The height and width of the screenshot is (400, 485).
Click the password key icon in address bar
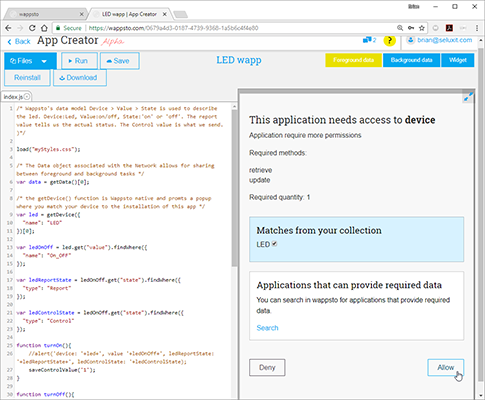tap(411, 28)
